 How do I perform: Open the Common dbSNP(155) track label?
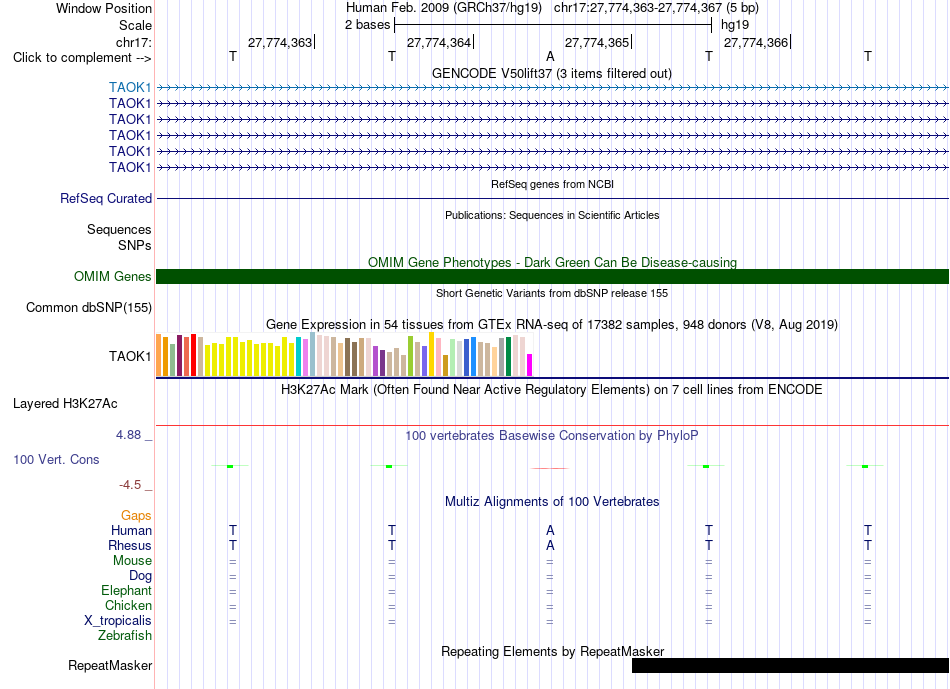[x=88, y=308]
